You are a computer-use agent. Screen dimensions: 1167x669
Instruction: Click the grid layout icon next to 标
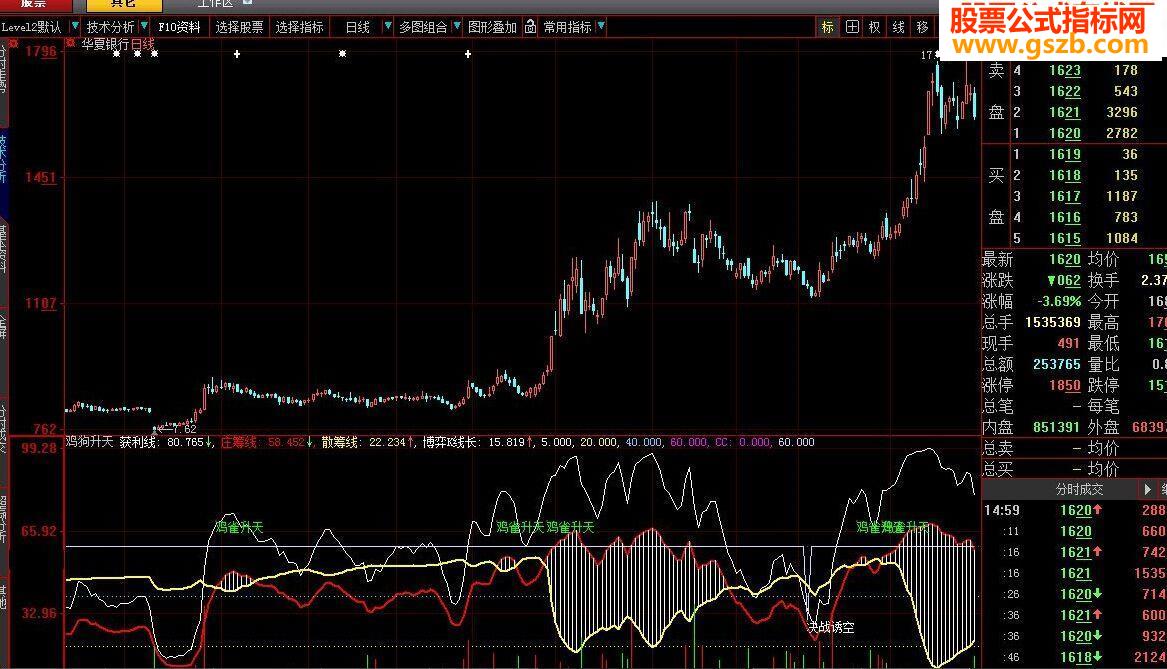(x=852, y=27)
